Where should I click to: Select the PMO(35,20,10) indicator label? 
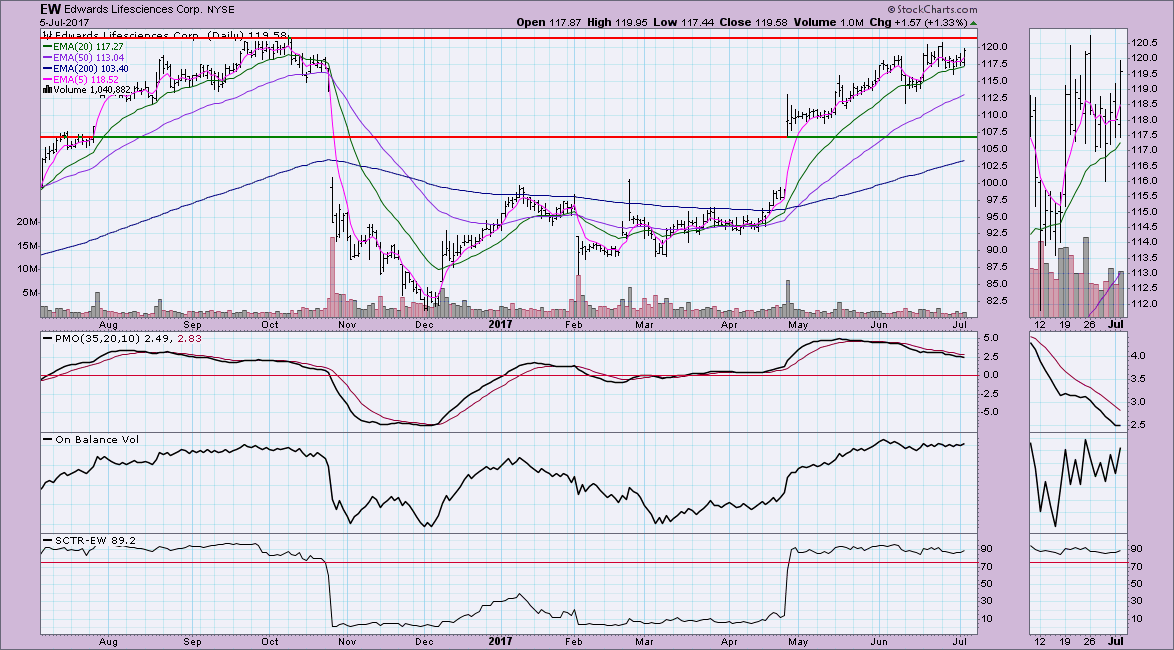(x=95, y=340)
